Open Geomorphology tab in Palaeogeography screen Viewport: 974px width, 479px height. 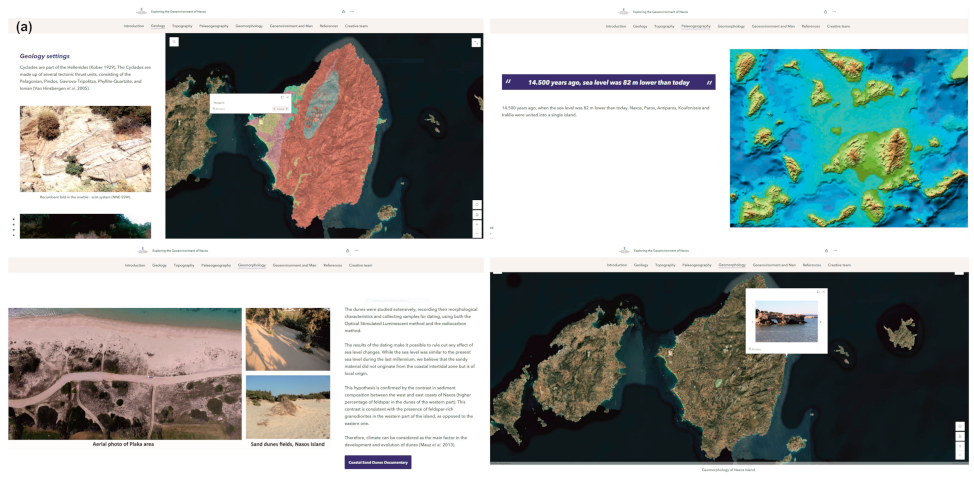(x=732, y=26)
